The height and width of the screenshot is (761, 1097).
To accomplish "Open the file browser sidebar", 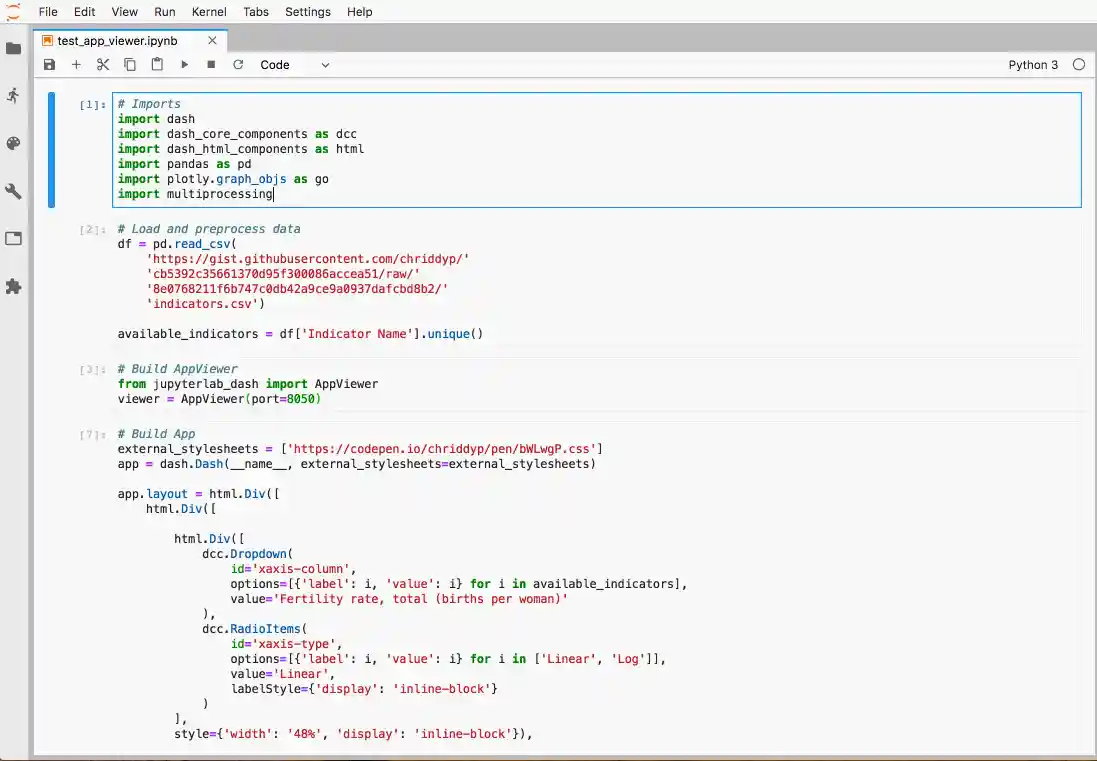I will 14,45.
